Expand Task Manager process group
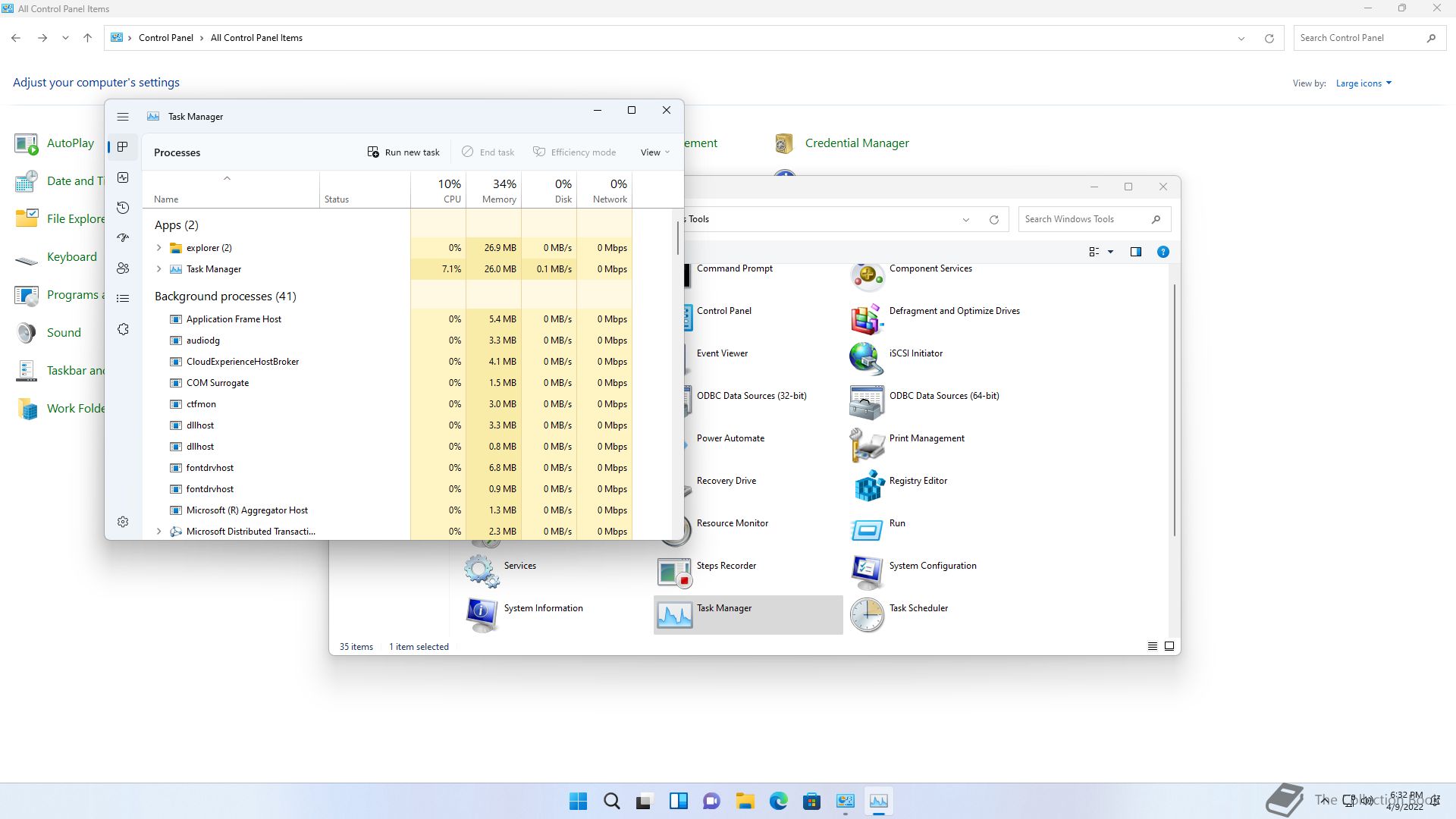Image resolution: width=1456 pixels, height=819 pixels. click(158, 269)
